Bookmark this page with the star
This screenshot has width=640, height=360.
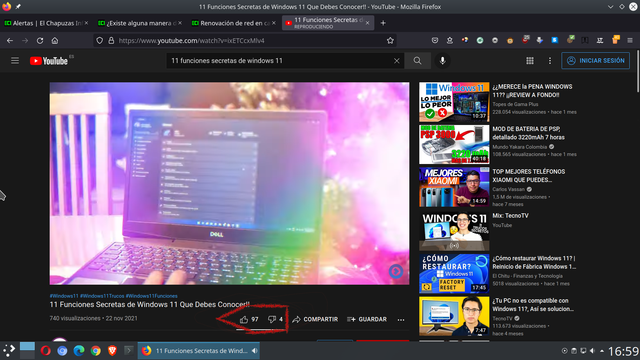click(x=390, y=40)
